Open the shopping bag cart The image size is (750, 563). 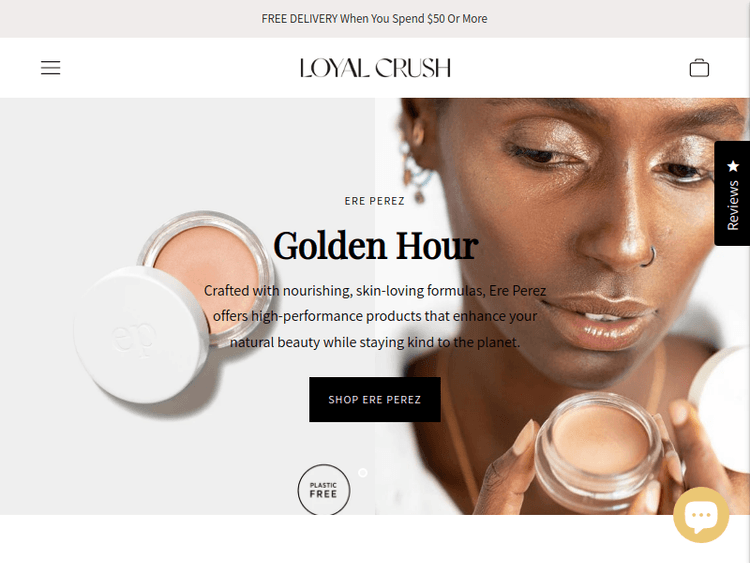tap(699, 67)
